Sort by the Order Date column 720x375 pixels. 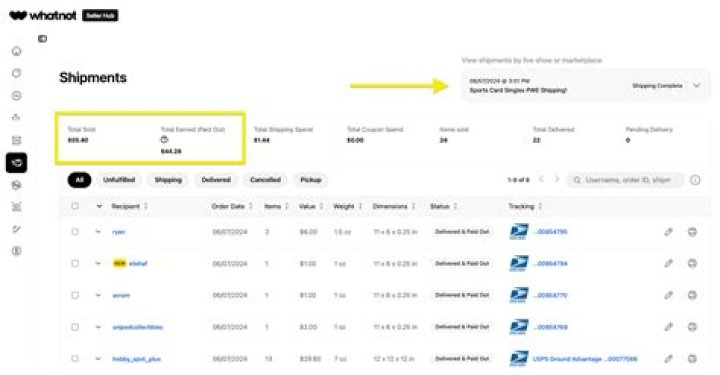232,207
